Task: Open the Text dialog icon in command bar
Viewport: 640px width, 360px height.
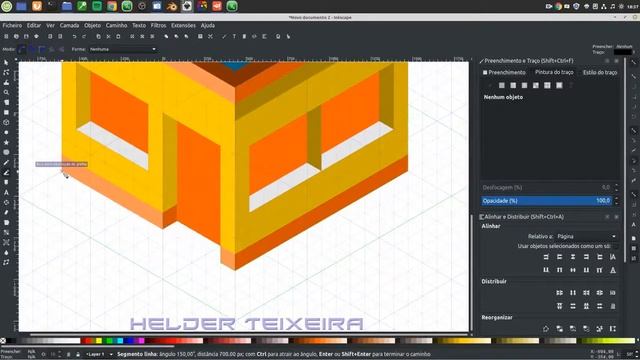Action: [x=234, y=36]
